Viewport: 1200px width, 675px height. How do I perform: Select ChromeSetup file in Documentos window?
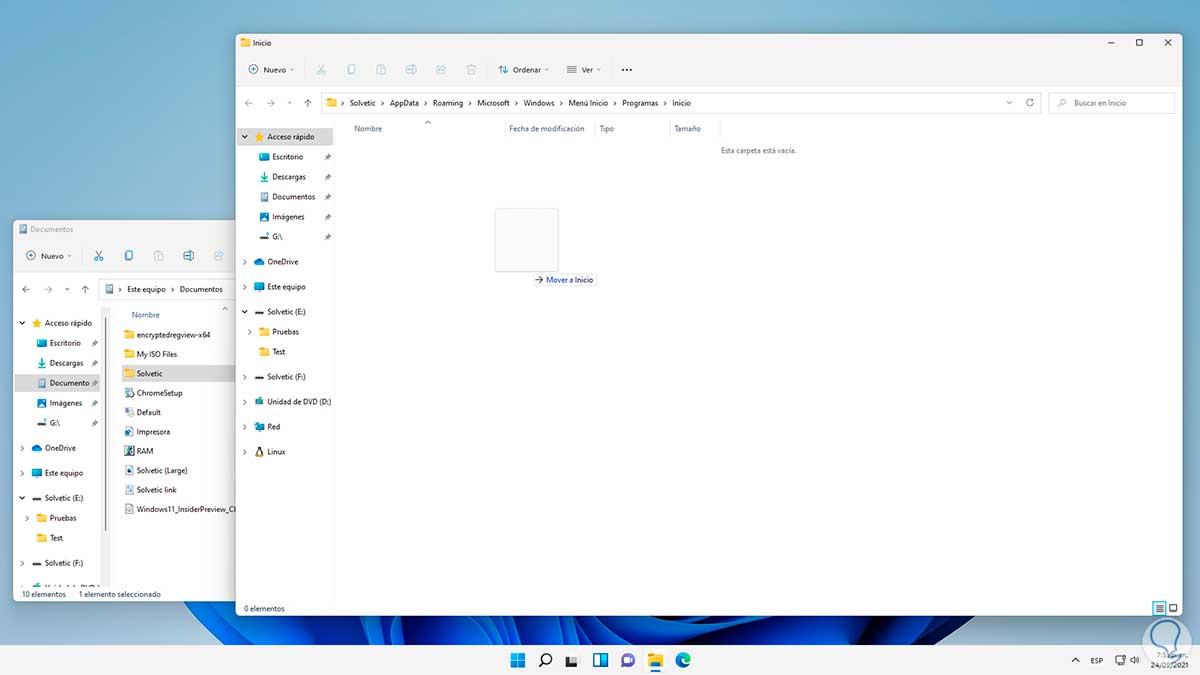coord(160,393)
